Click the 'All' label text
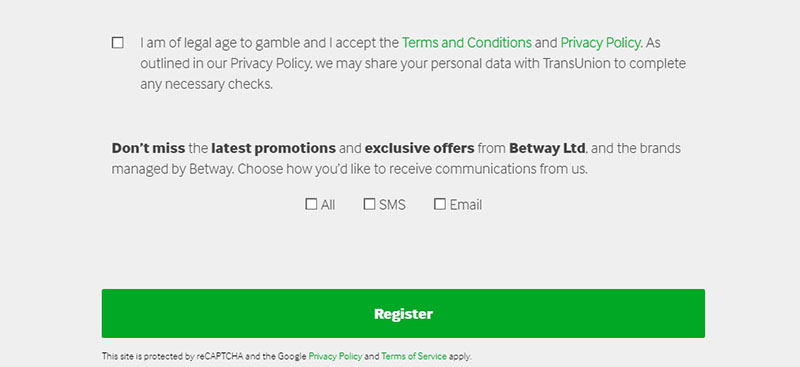Image resolution: width=800 pixels, height=367 pixels. (x=328, y=205)
